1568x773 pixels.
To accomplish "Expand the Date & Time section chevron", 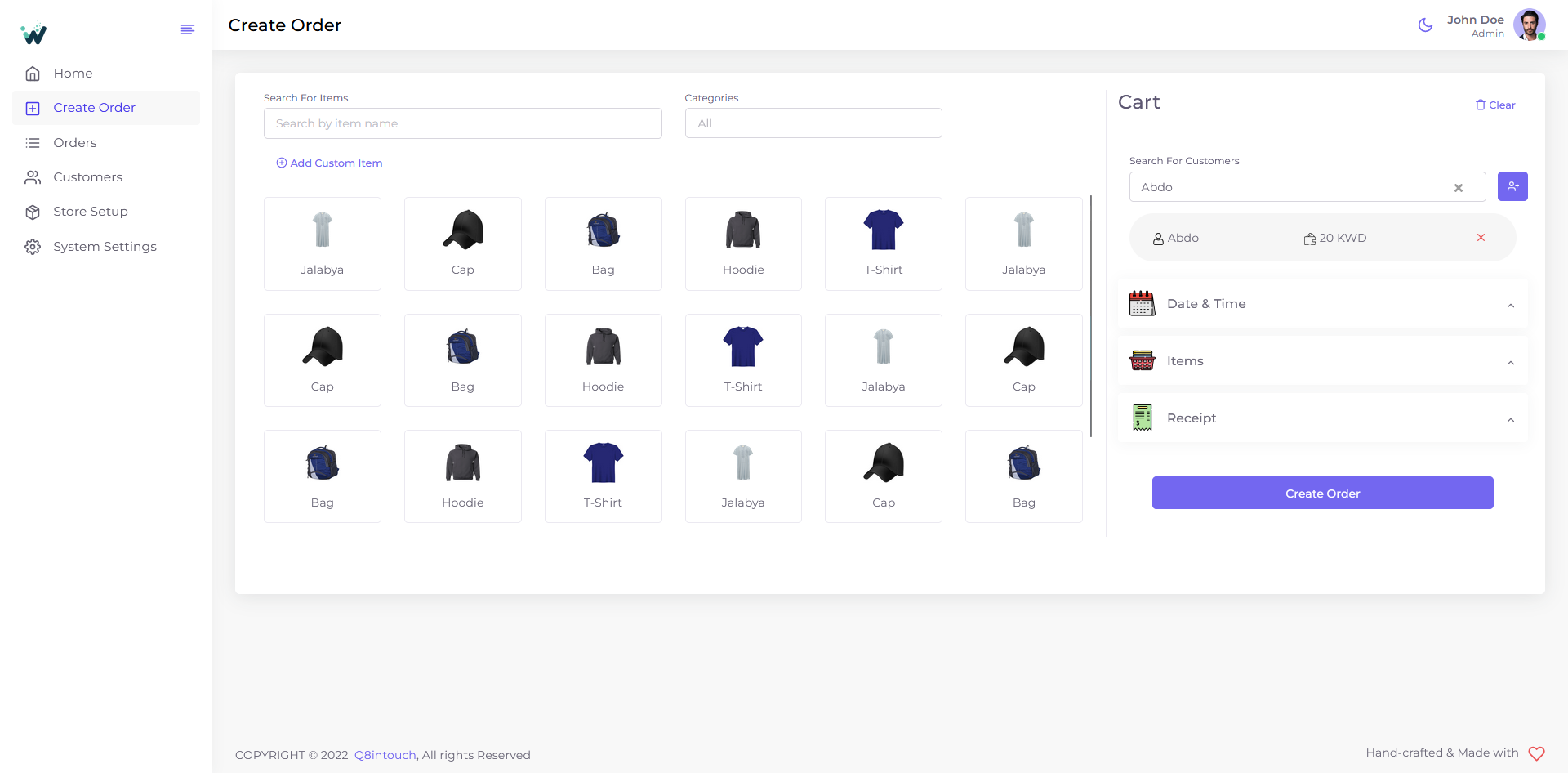I will (x=1510, y=306).
